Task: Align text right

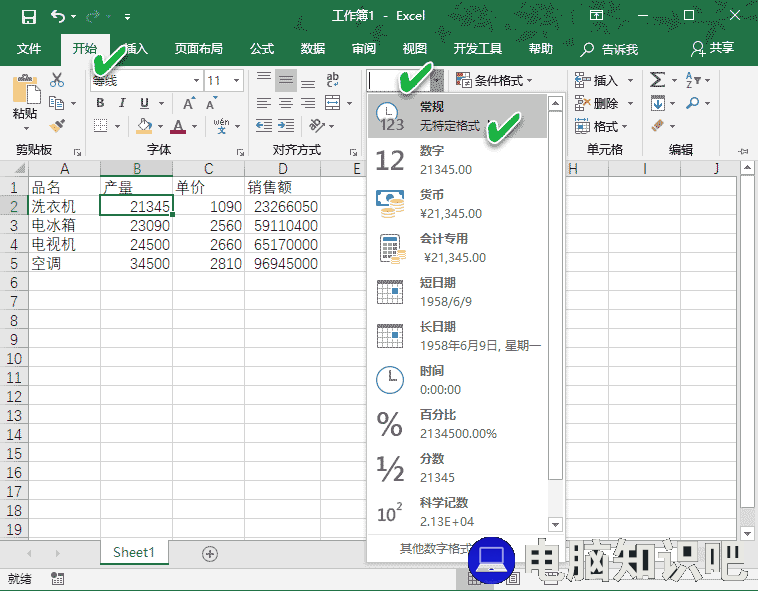Action: coord(308,103)
